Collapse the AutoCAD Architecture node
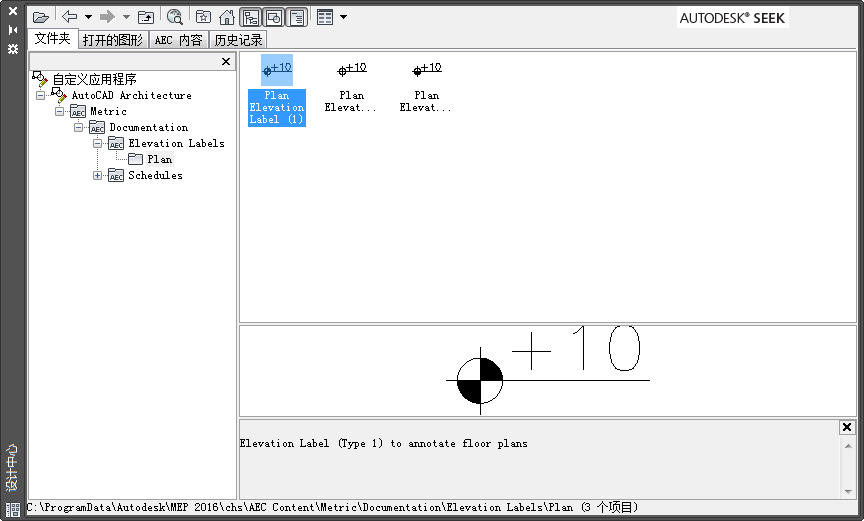 coord(40,95)
